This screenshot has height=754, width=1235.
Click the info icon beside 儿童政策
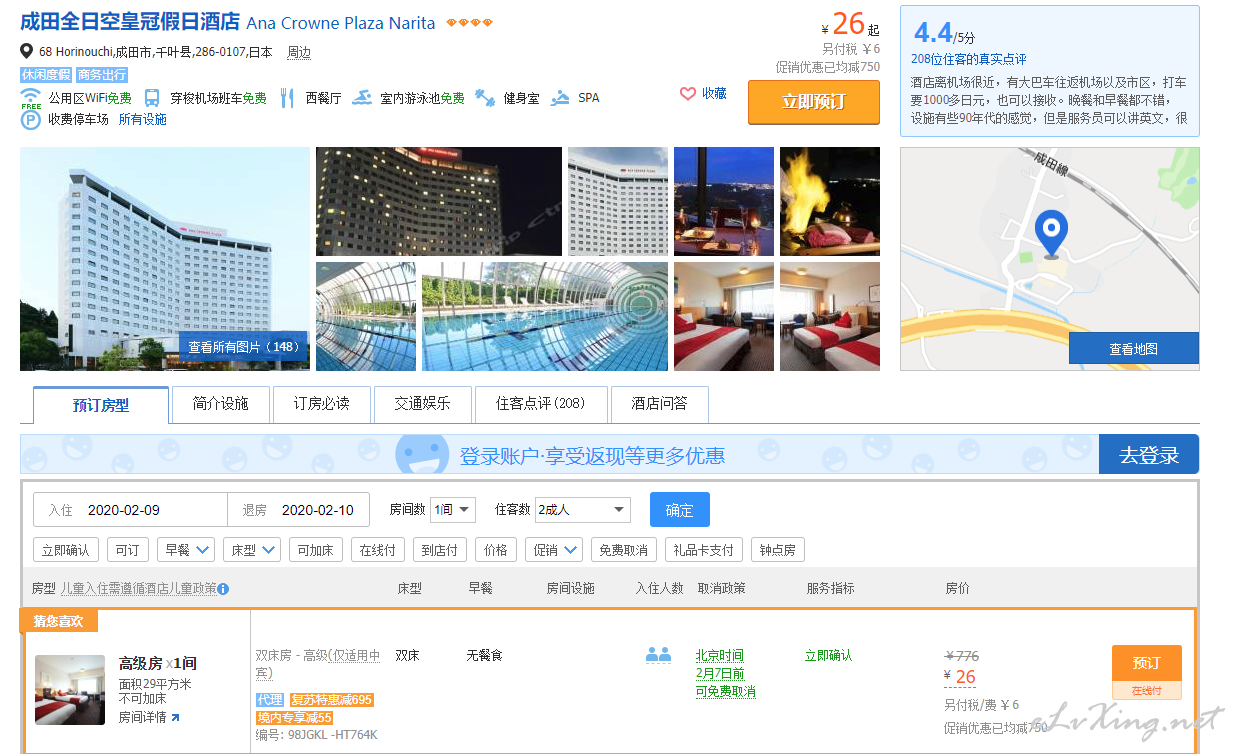223,589
